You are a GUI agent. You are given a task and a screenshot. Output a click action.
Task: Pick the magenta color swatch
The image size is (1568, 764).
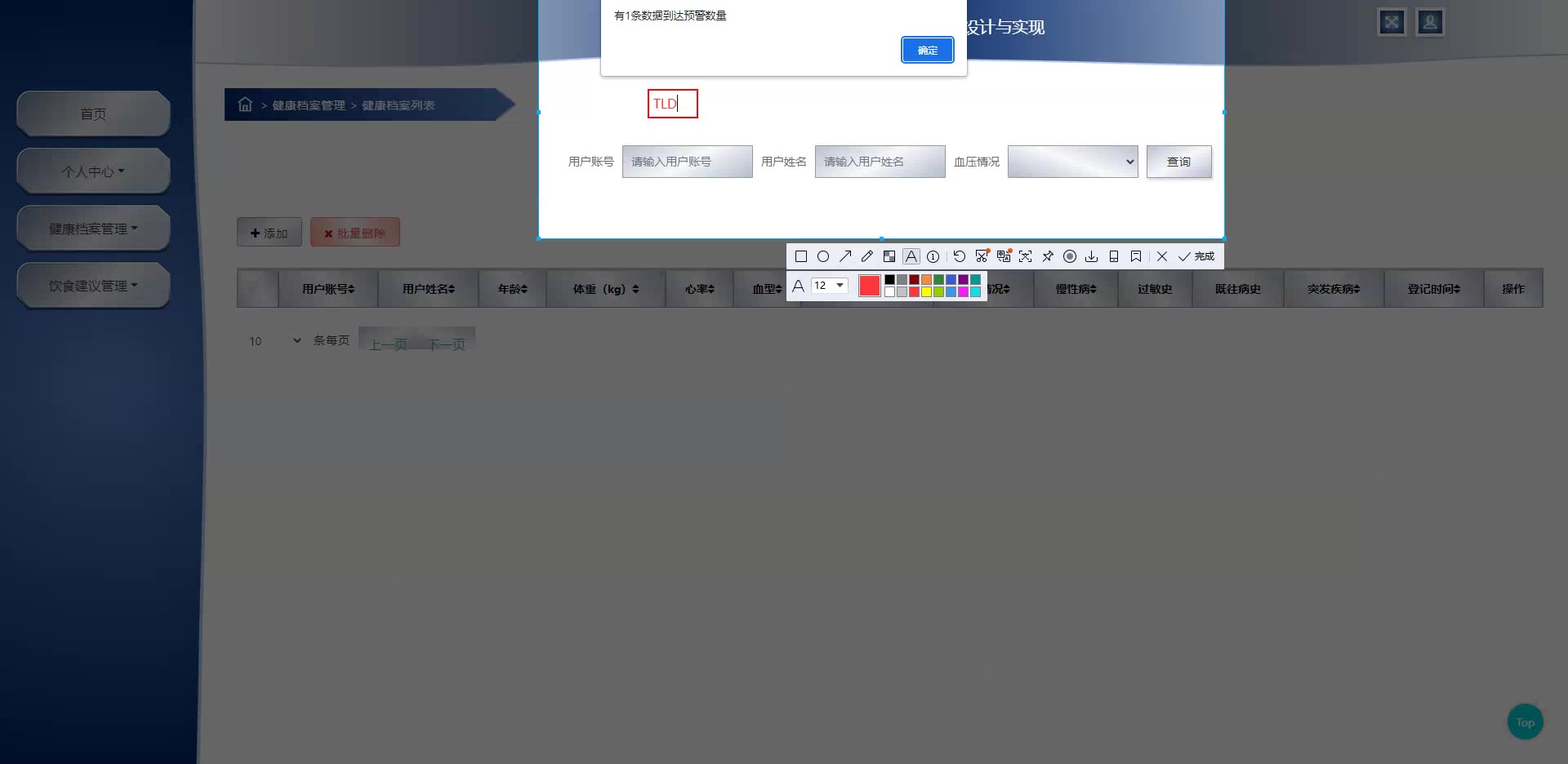[x=964, y=291]
